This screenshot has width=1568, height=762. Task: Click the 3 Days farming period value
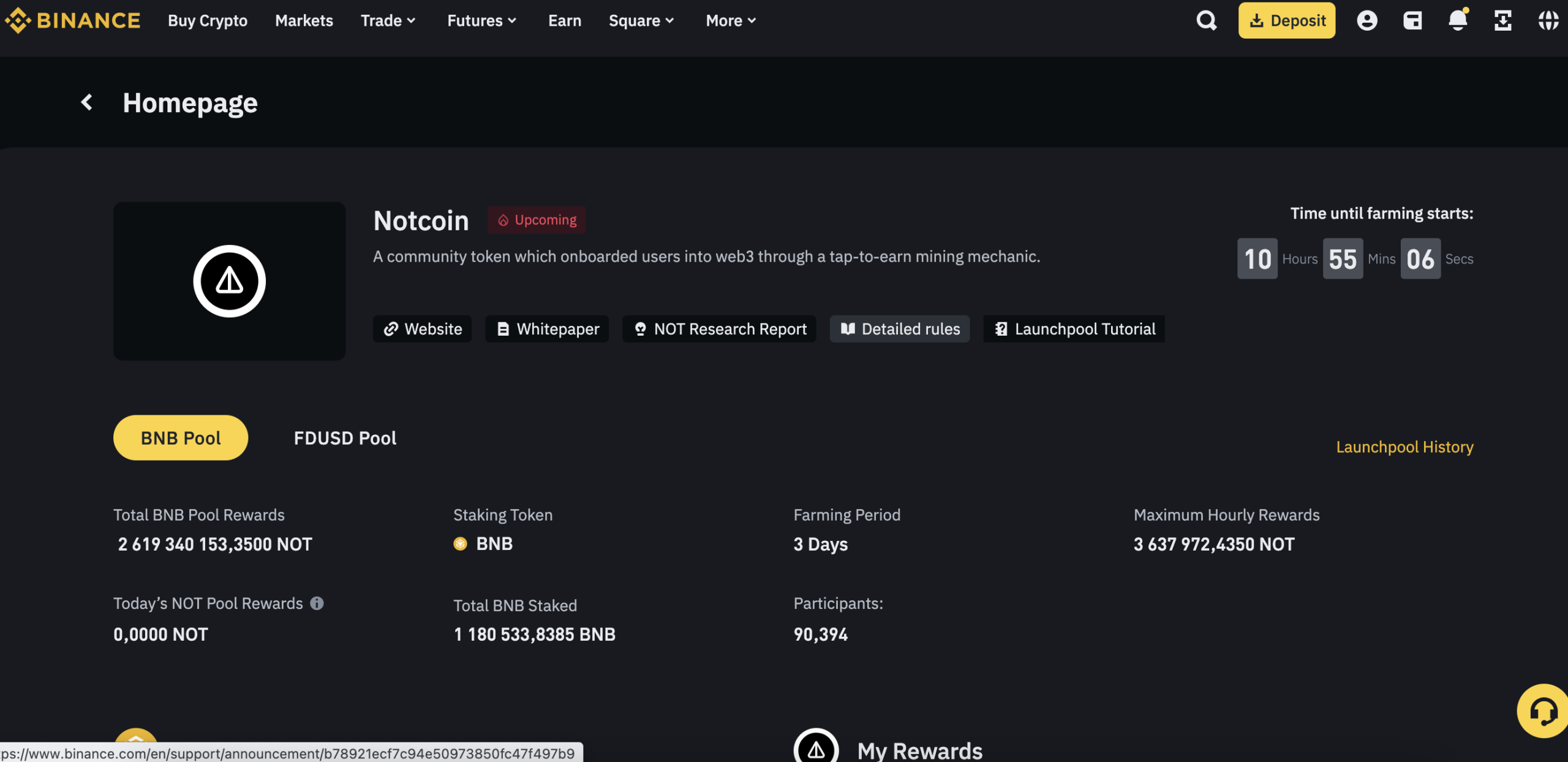click(x=821, y=544)
